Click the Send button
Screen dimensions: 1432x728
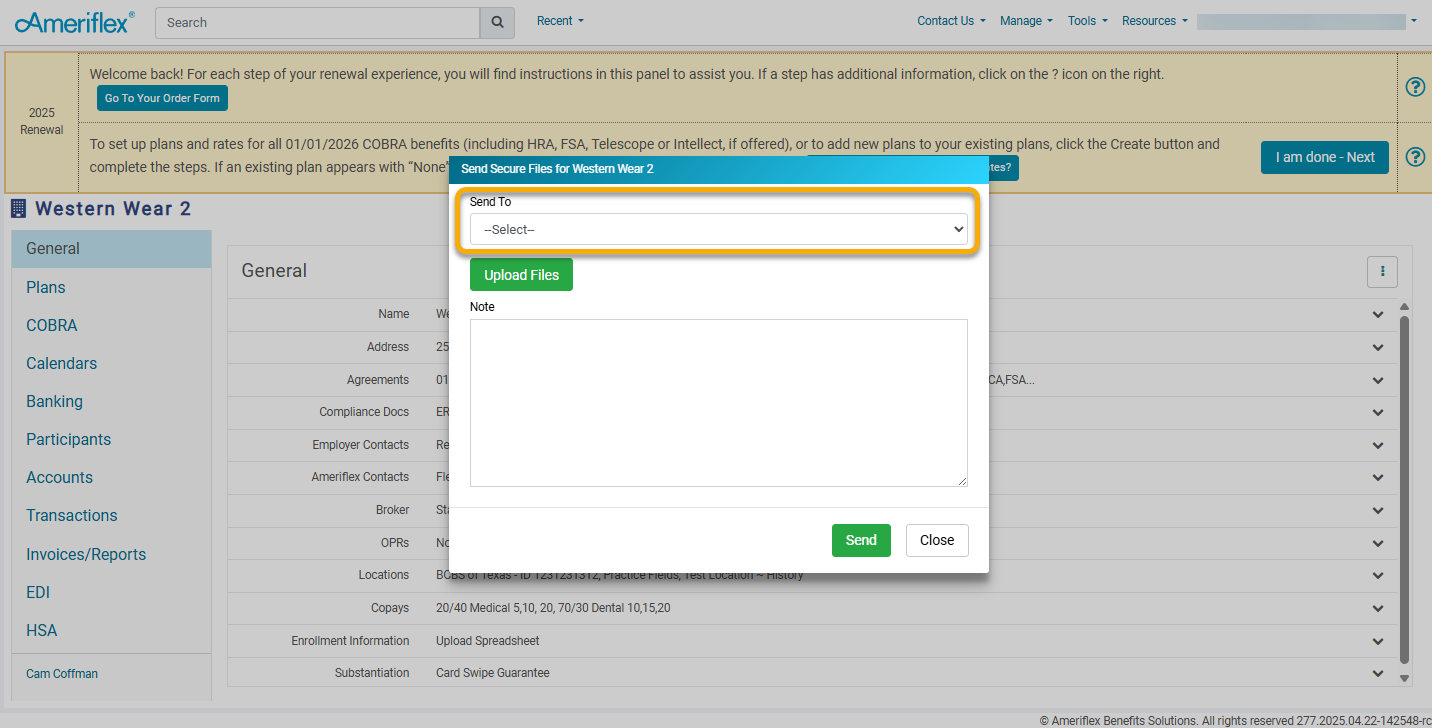tap(861, 540)
